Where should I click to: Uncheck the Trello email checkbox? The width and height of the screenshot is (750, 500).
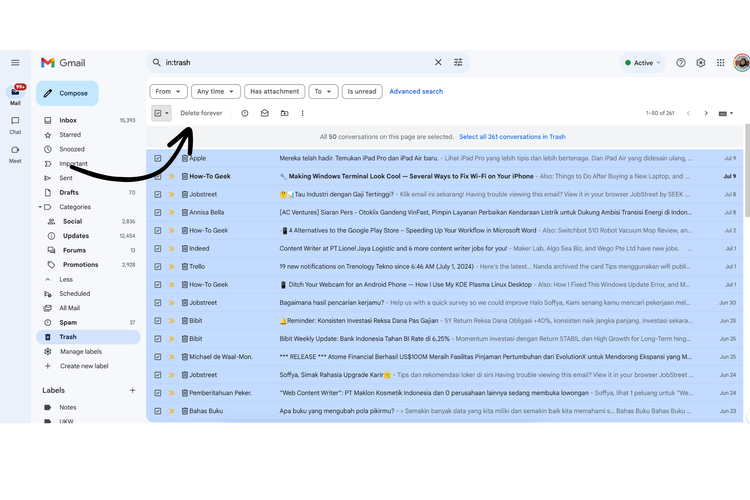click(x=158, y=267)
